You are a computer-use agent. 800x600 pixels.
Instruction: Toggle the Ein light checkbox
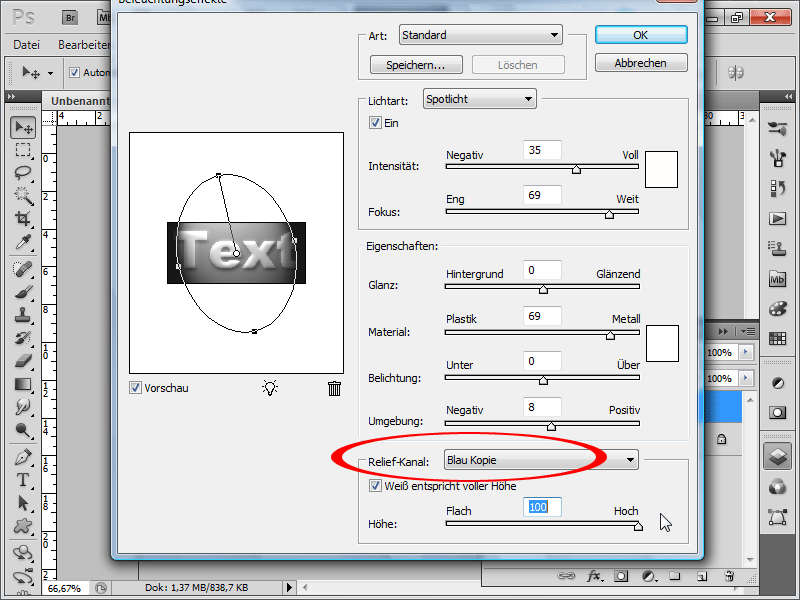tap(375, 123)
